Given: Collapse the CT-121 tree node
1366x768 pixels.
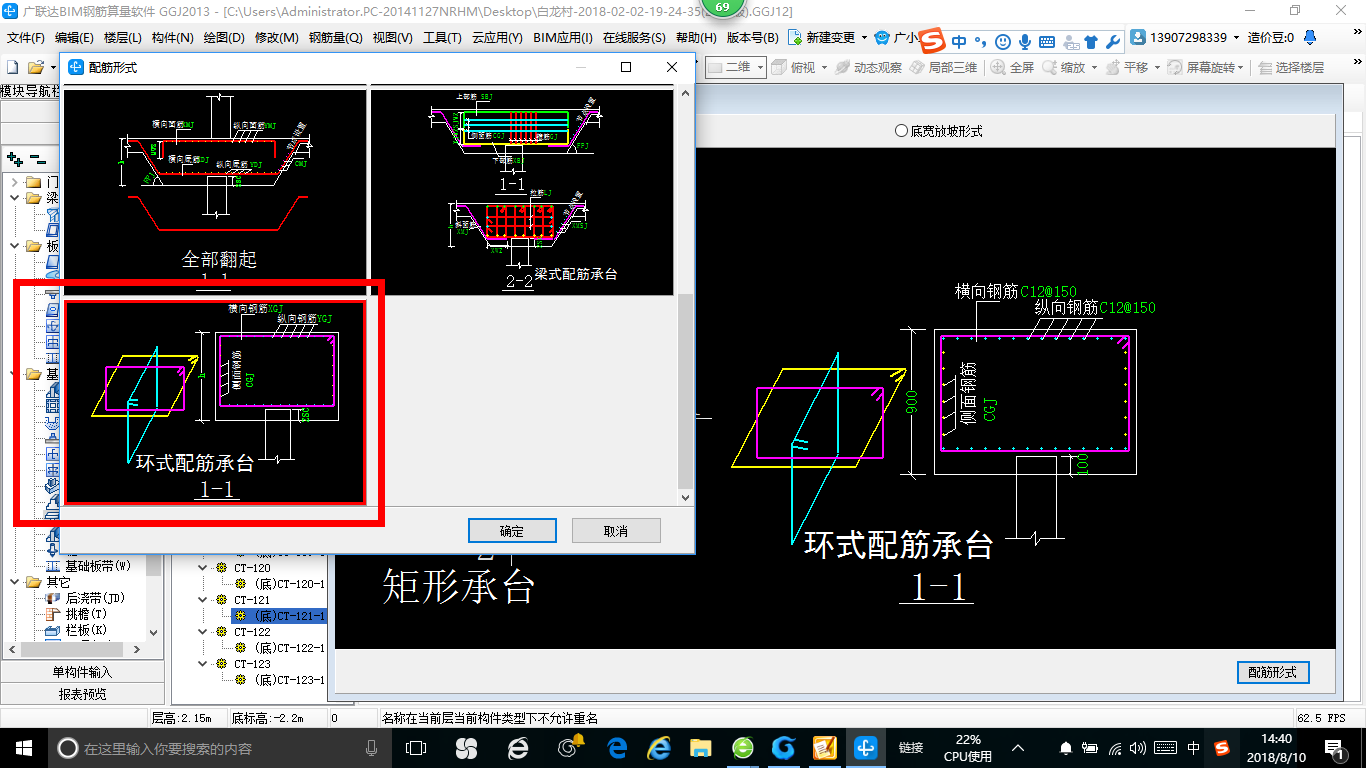Looking at the screenshot, I should (x=204, y=600).
